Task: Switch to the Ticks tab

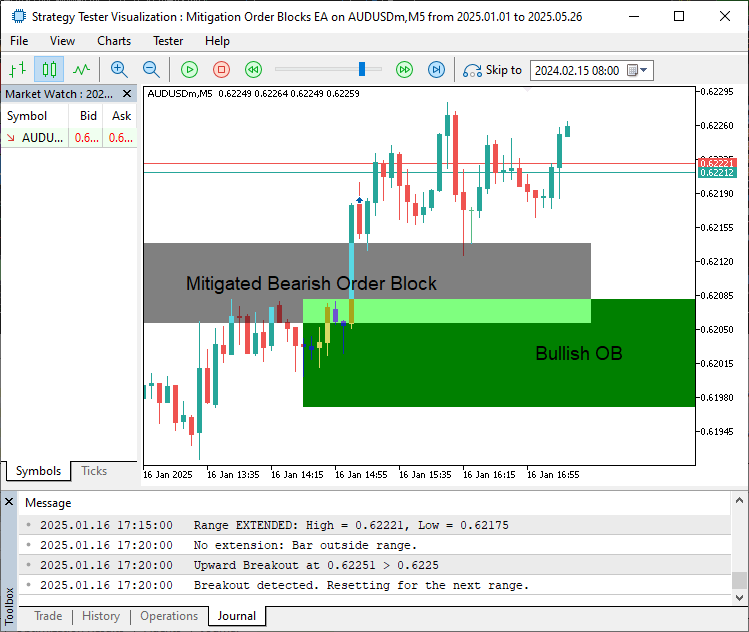Action: pyautogui.click(x=94, y=471)
